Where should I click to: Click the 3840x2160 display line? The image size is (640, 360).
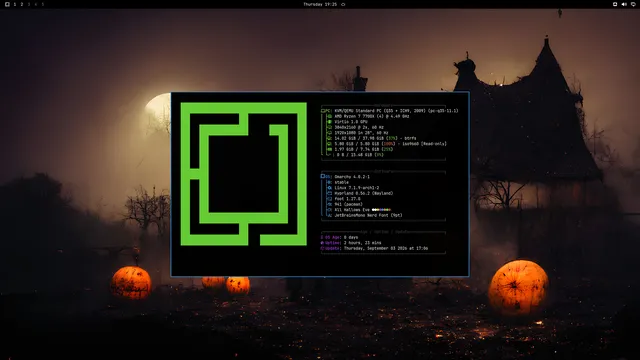pyautogui.click(x=359, y=127)
